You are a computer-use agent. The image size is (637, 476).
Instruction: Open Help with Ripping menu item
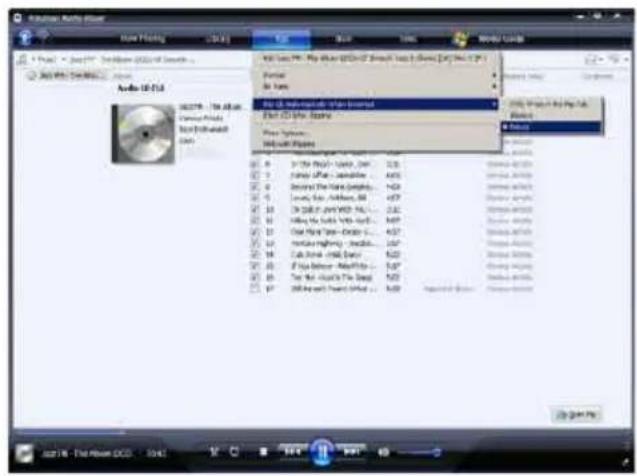click(x=375, y=144)
